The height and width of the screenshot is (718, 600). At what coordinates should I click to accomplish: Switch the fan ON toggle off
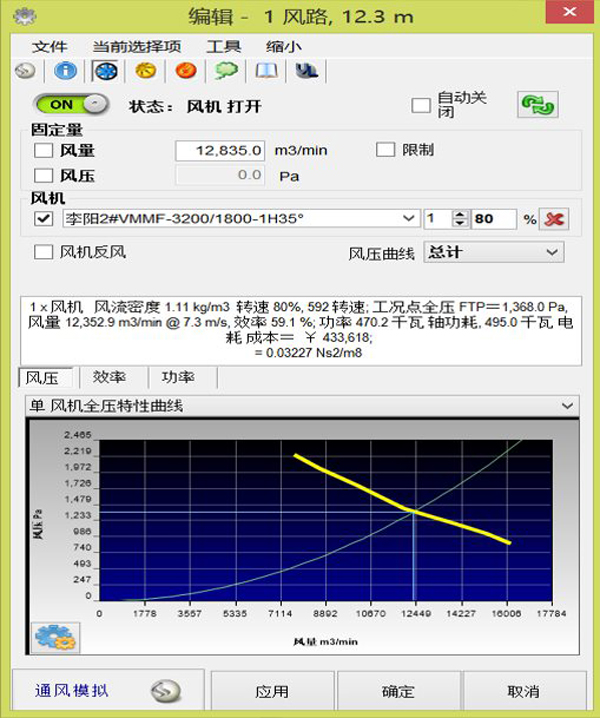pyautogui.click(x=71, y=104)
